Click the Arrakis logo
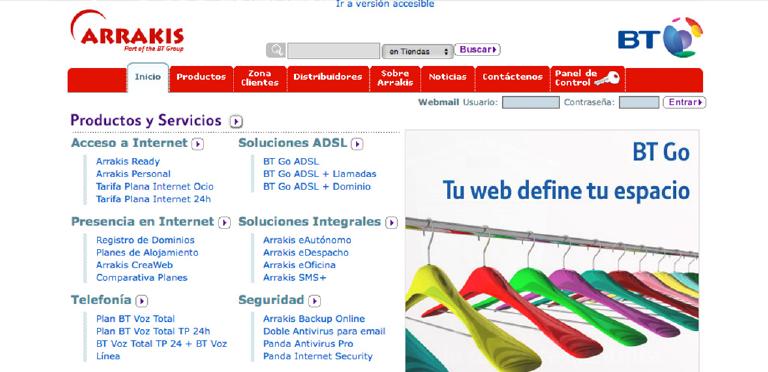 pos(127,32)
